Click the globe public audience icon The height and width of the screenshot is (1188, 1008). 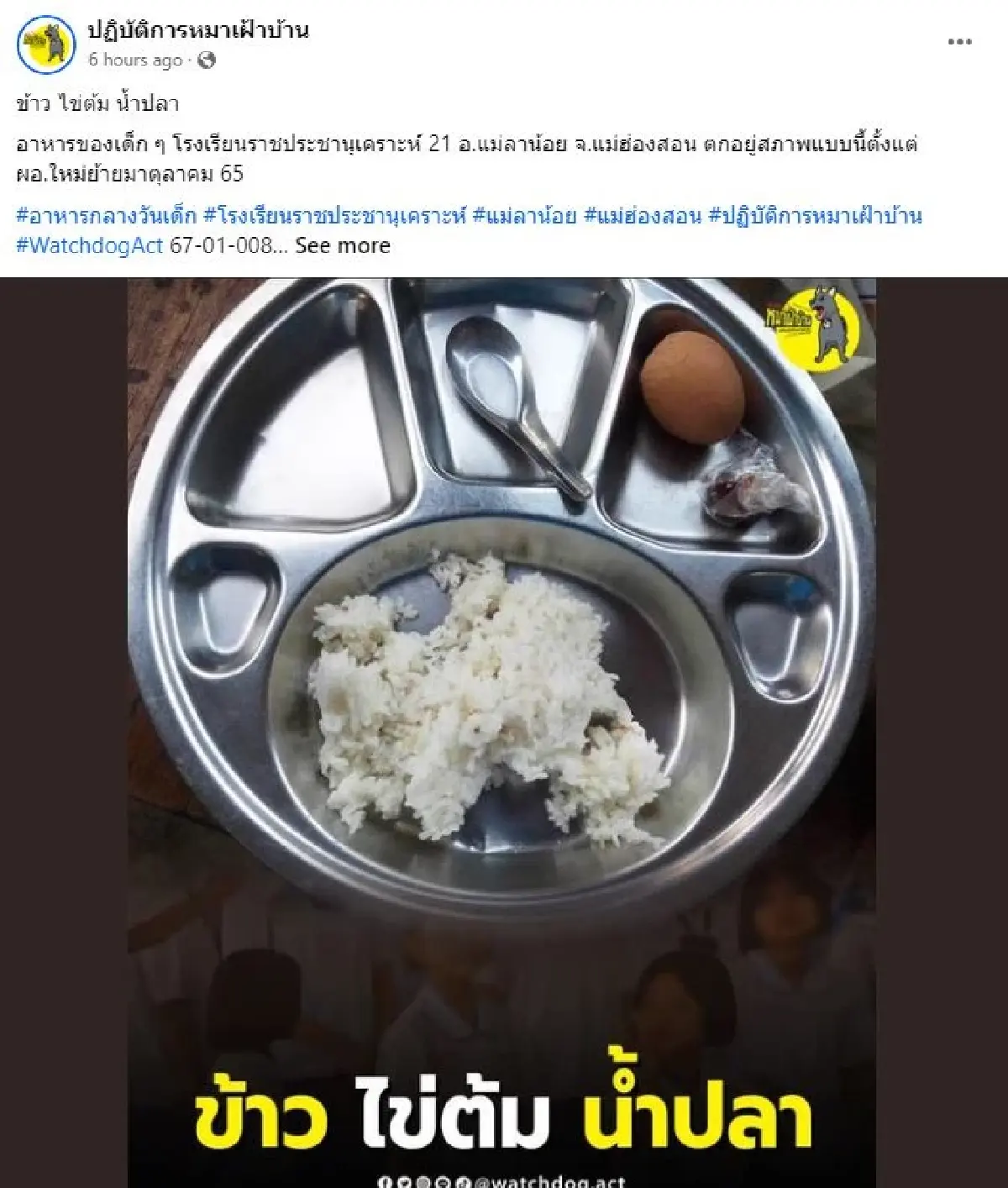[206, 60]
